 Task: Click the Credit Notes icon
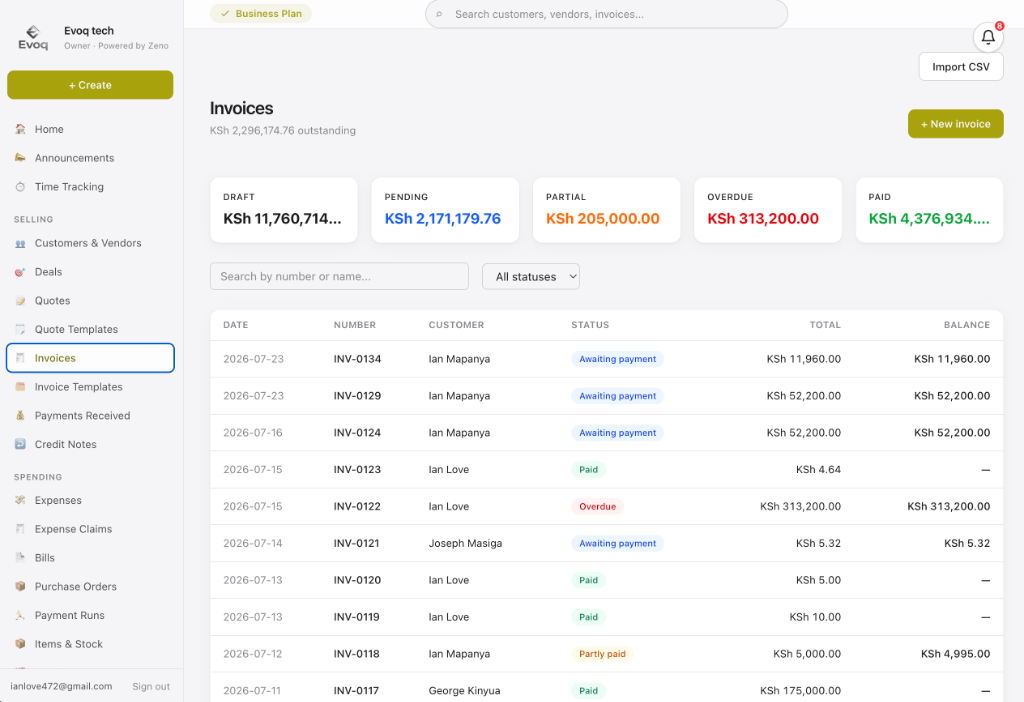20,444
